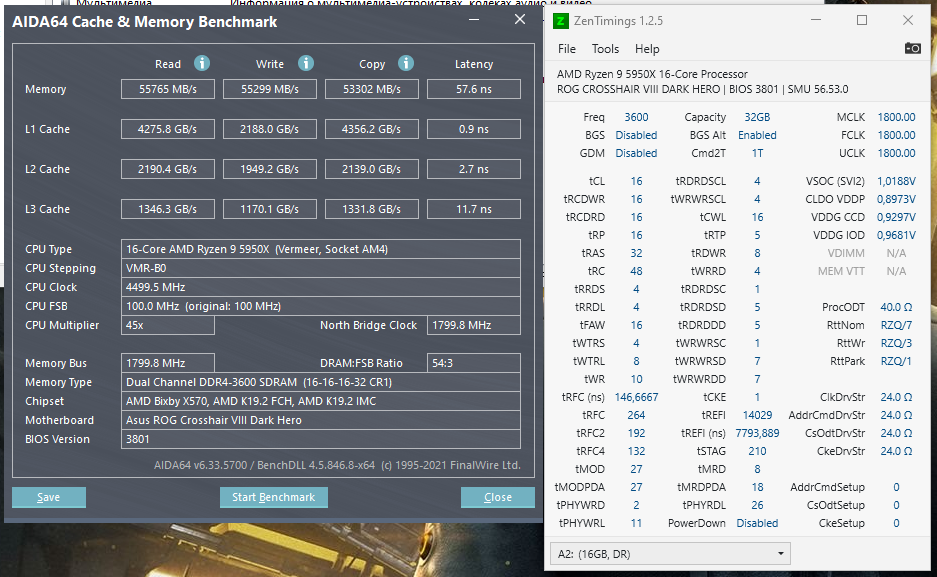937x577 pixels.
Task: Click the Write info icon in AIDA64
Action: point(306,63)
